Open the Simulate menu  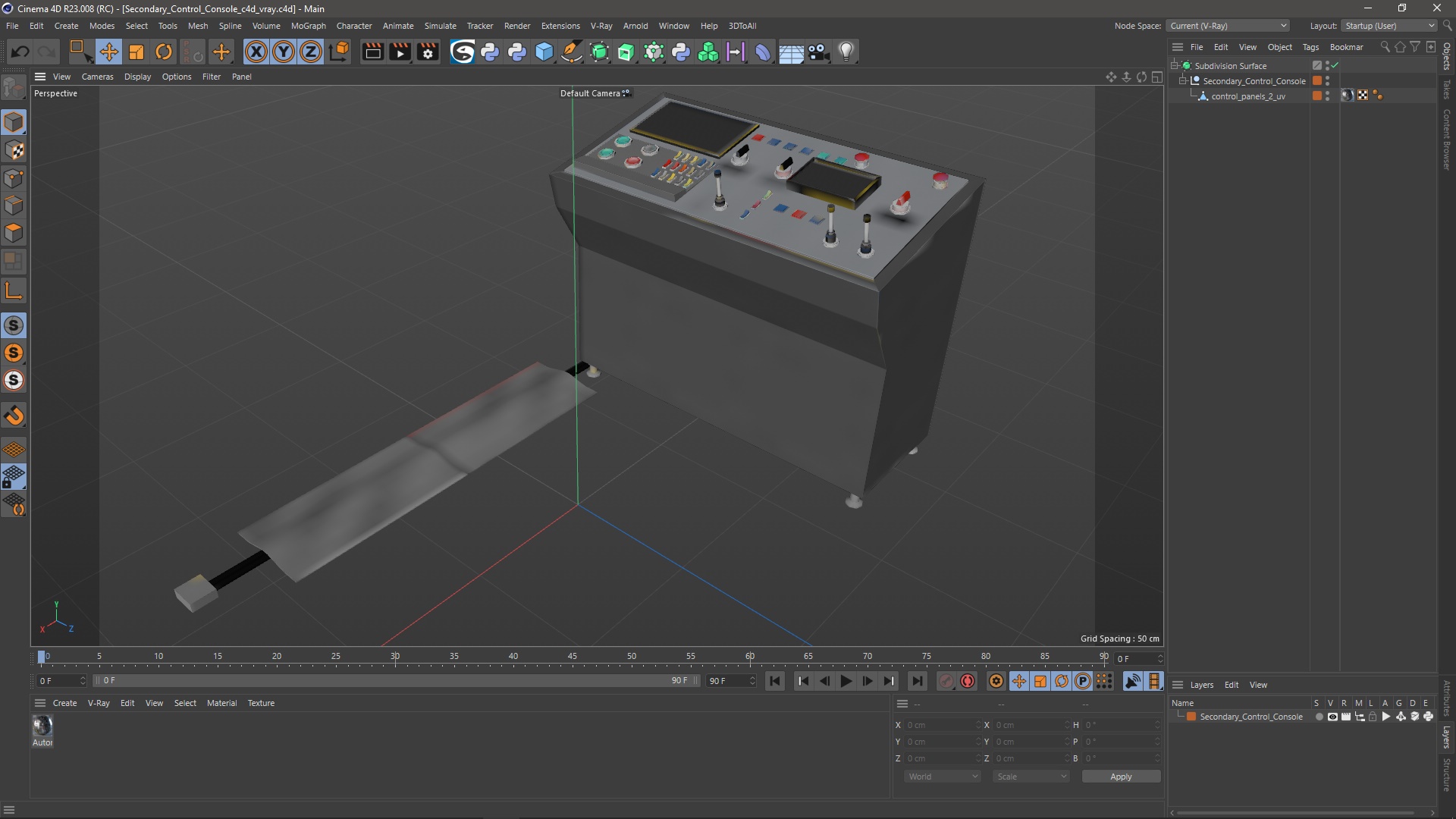pos(440,26)
